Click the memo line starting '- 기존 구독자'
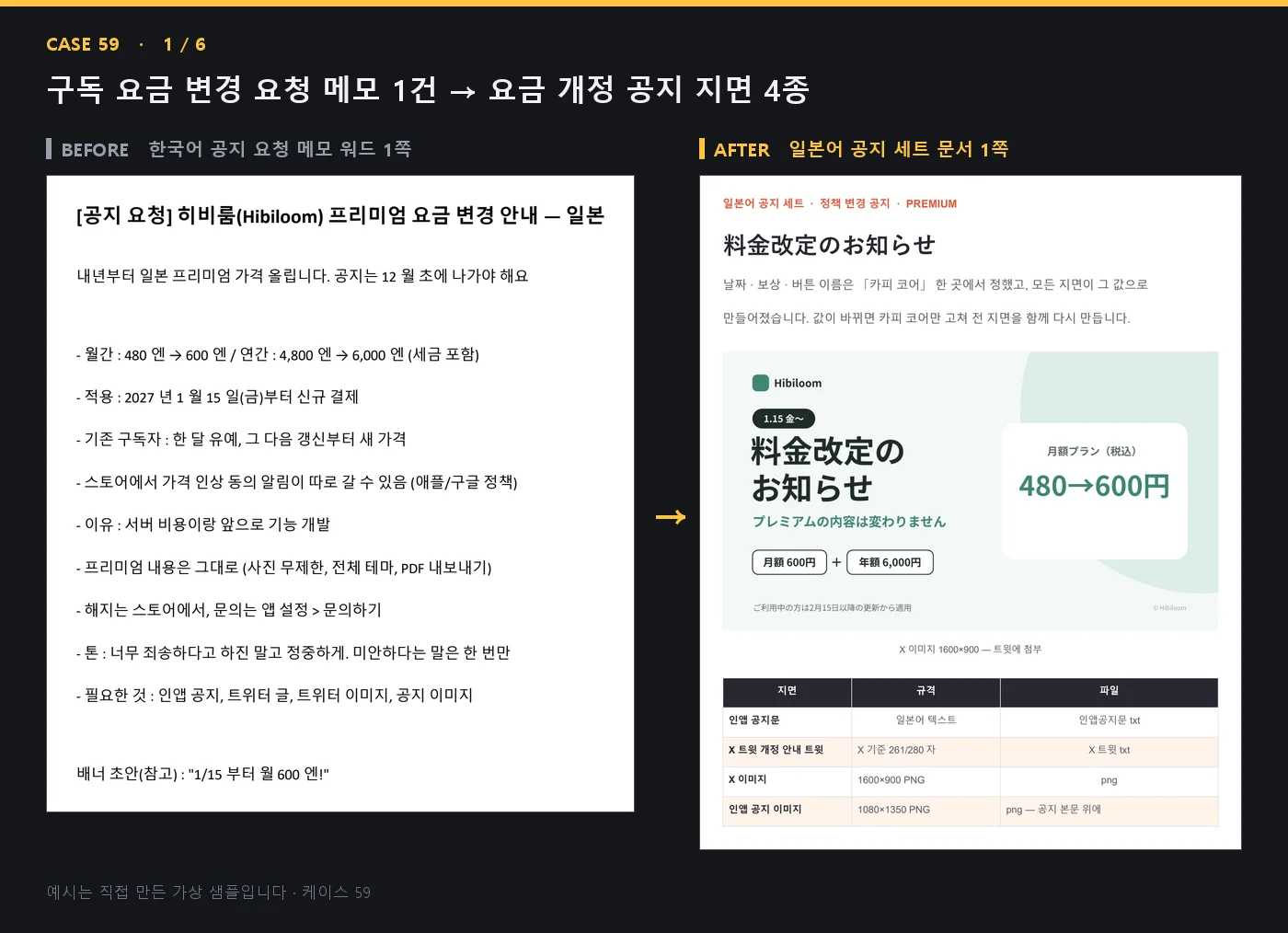The image size is (1288, 933). pos(241,439)
